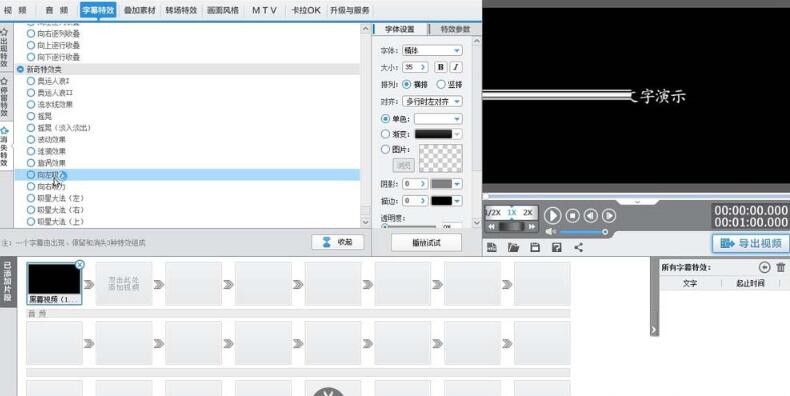Select the 摇晃（淡入淡出）effect

[59, 128]
